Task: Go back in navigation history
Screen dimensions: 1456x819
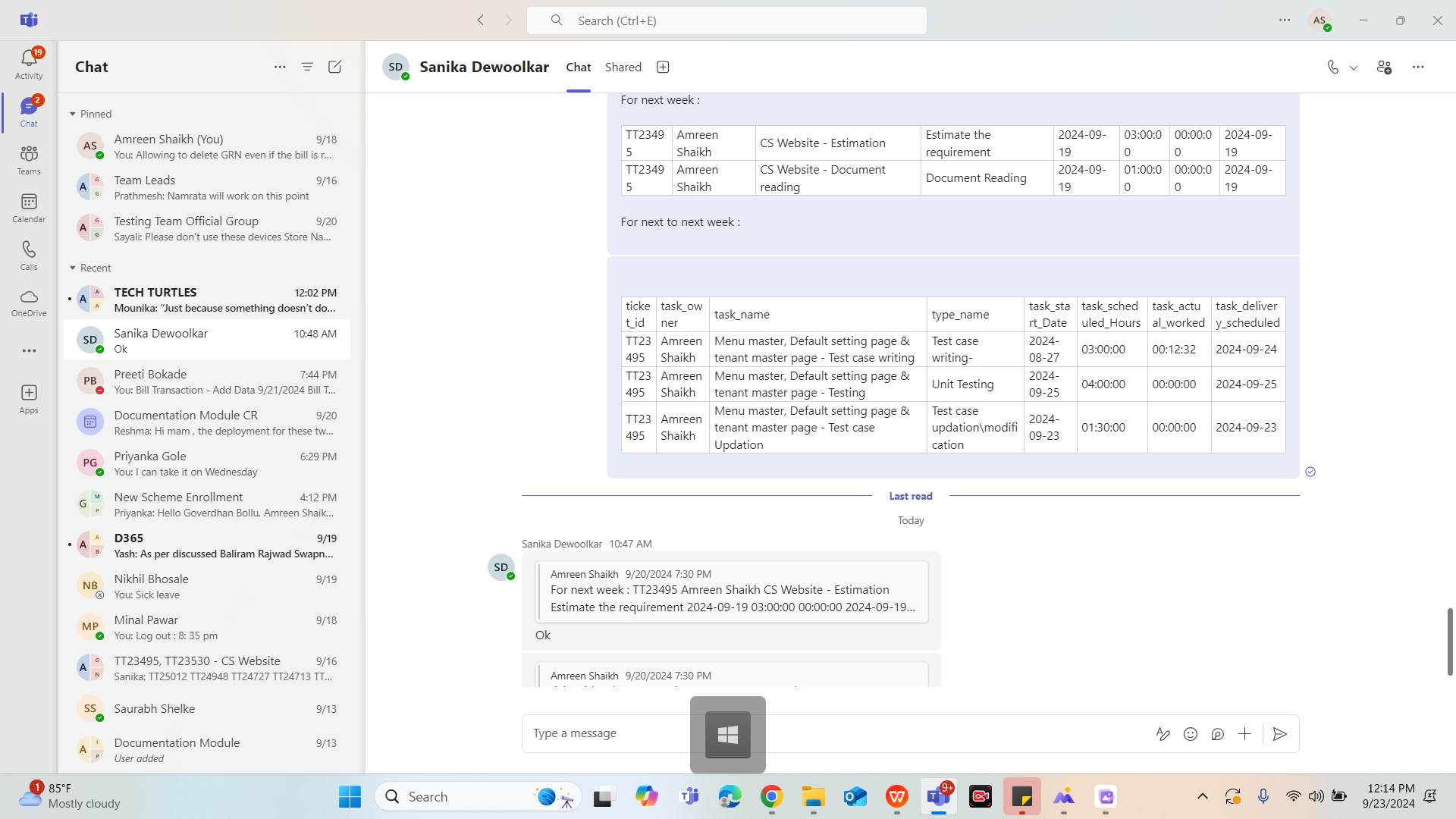Action: pos(480,20)
